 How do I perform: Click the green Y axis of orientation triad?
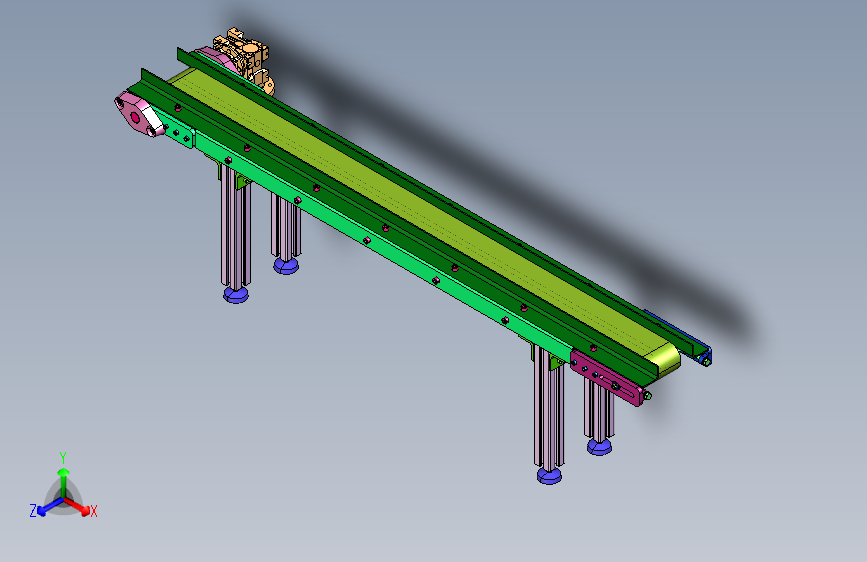click(x=64, y=482)
